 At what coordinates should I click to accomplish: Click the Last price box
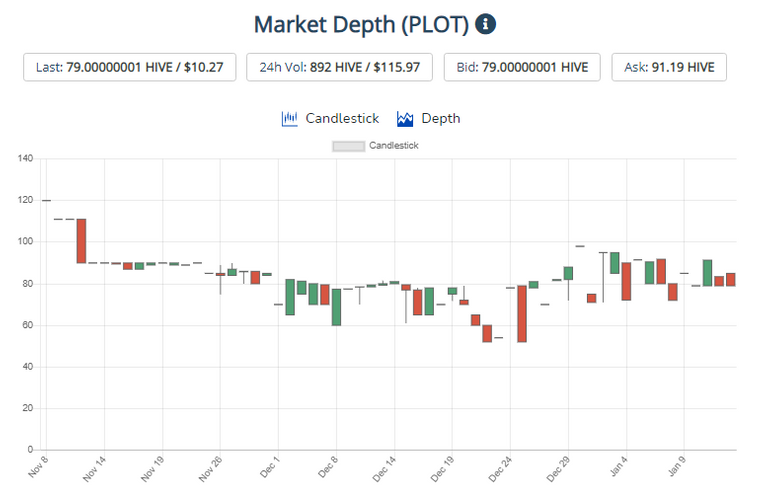coord(130,67)
